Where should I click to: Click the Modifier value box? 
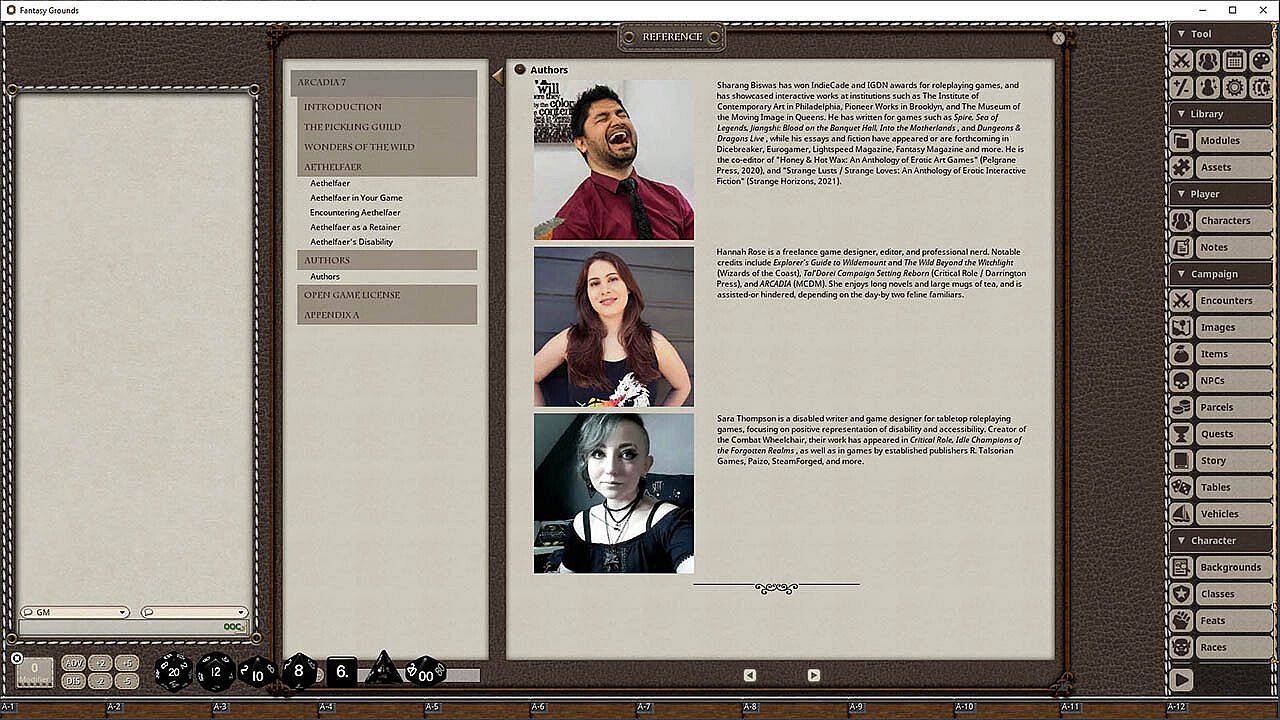pos(35,672)
